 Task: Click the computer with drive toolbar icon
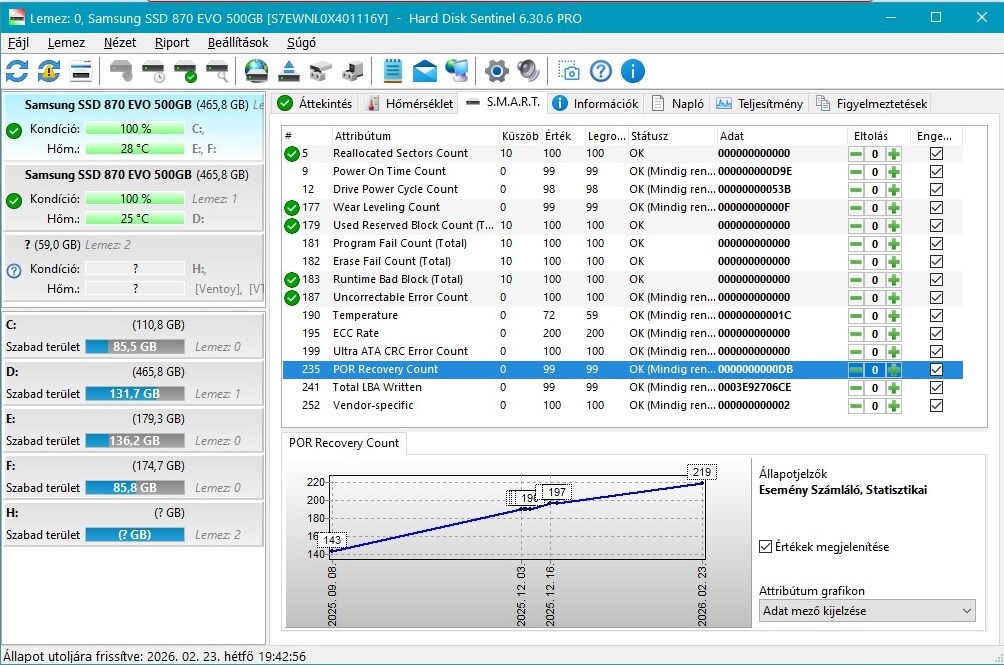click(353, 71)
